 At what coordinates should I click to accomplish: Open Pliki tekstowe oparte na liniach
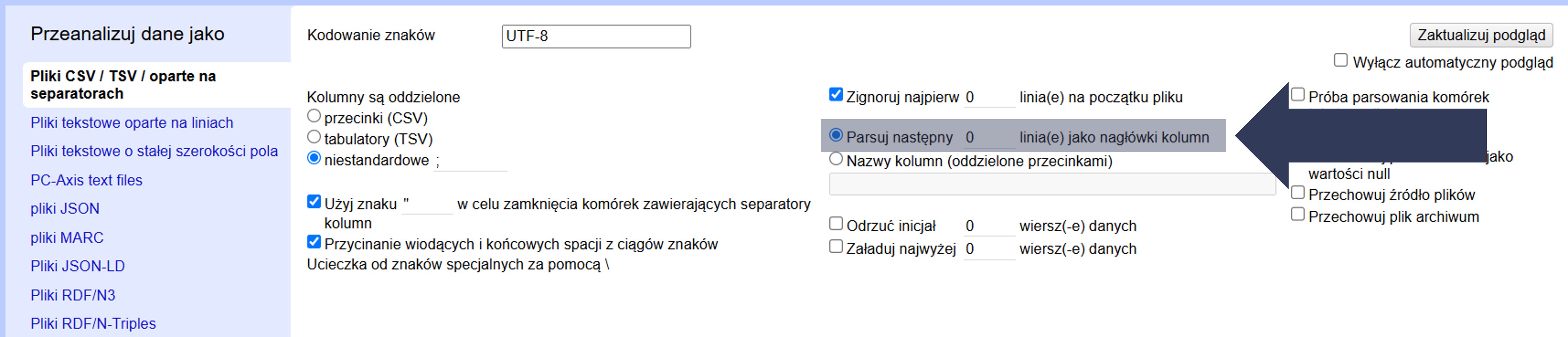(x=131, y=123)
